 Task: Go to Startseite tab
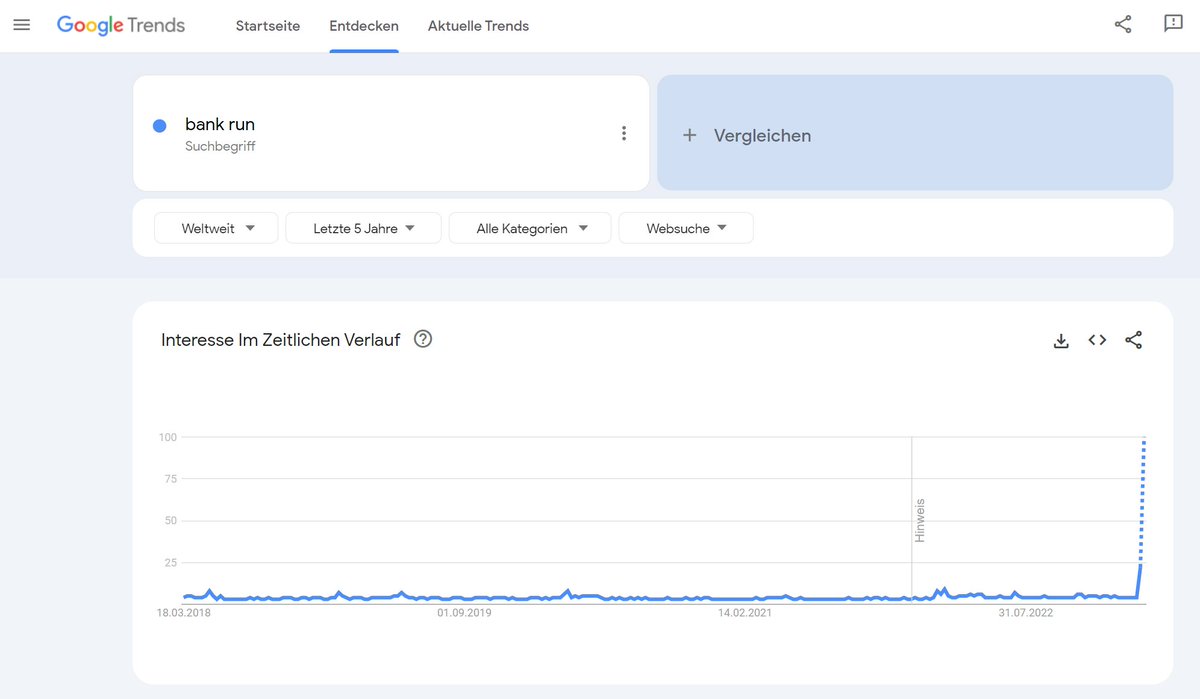pyautogui.click(x=268, y=26)
